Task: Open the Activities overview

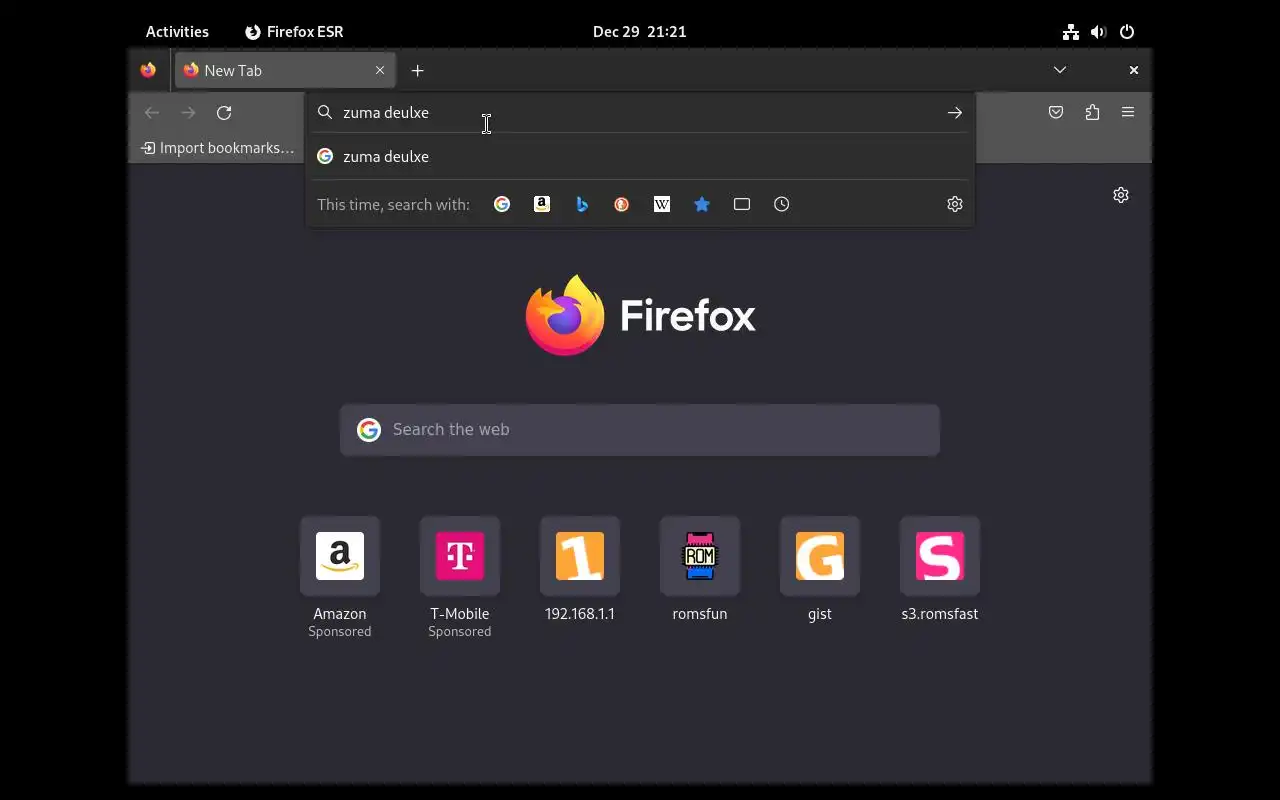Action: 177,32
